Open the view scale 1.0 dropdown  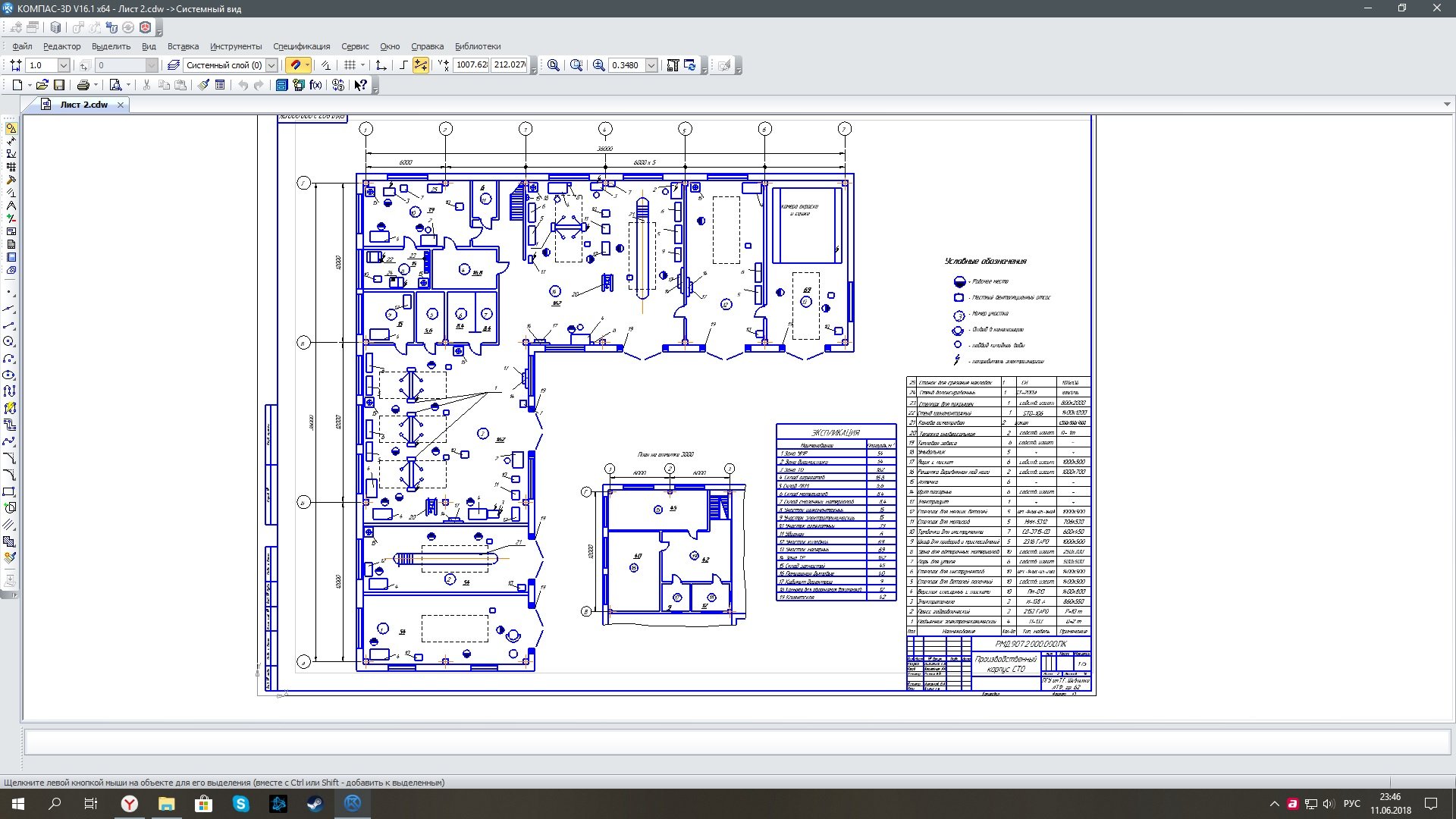pos(64,65)
